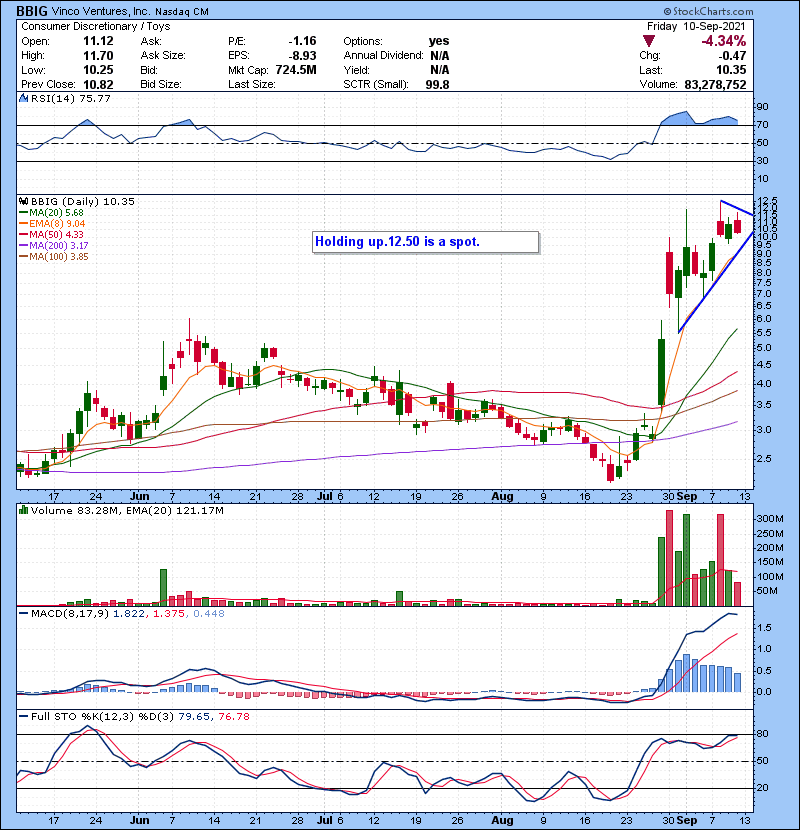Click the orange EMA(8) 9.04 legend entry
The height and width of the screenshot is (830, 800).
pos(52,224)
